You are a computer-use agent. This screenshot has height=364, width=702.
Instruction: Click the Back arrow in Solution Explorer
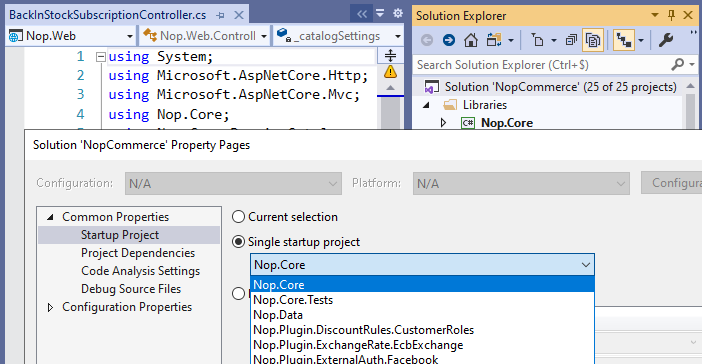pyautogui.click(x=427, y=40)
